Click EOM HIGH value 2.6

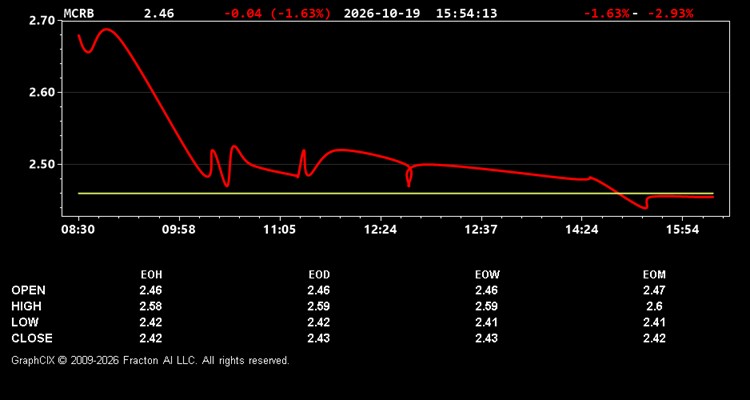coord(654,306)
